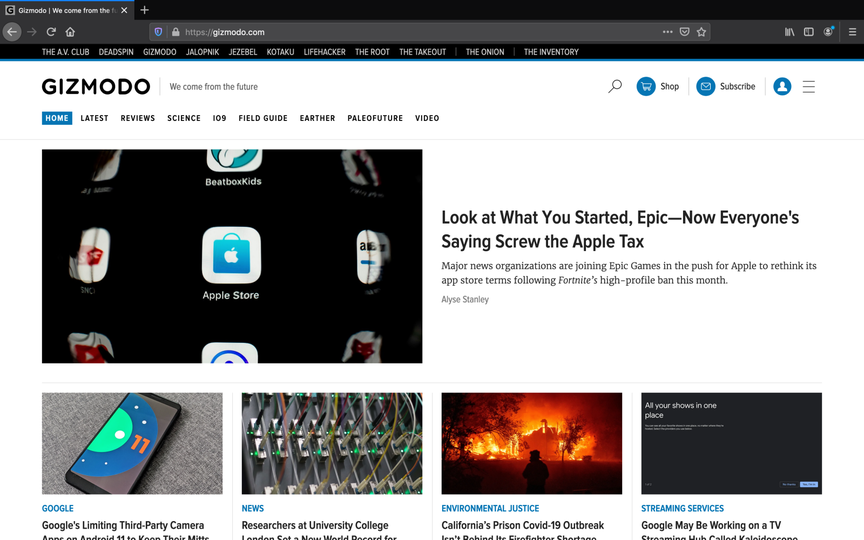Open tracking protection shield panel
The height and width of the screenshot is (540, 864).
[x=158, y=32]
